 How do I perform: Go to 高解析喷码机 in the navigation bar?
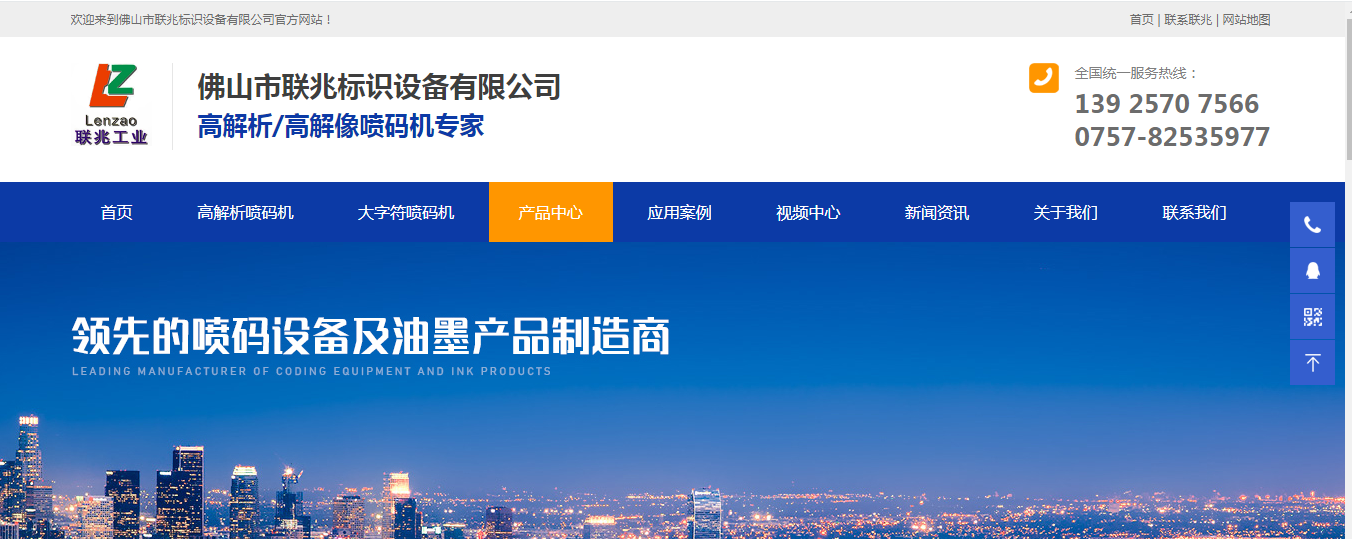[245, 212]
